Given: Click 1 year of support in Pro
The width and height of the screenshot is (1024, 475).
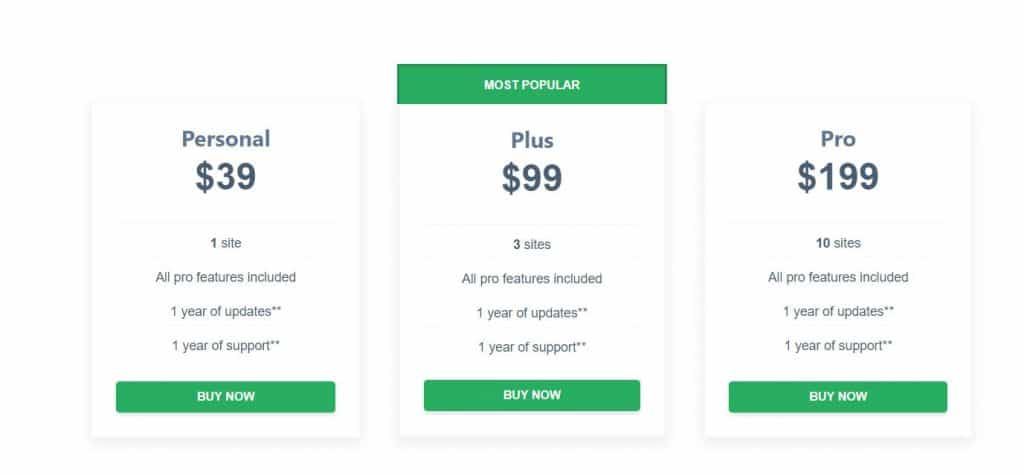Looking at the screenshot, I should point(838,346).
